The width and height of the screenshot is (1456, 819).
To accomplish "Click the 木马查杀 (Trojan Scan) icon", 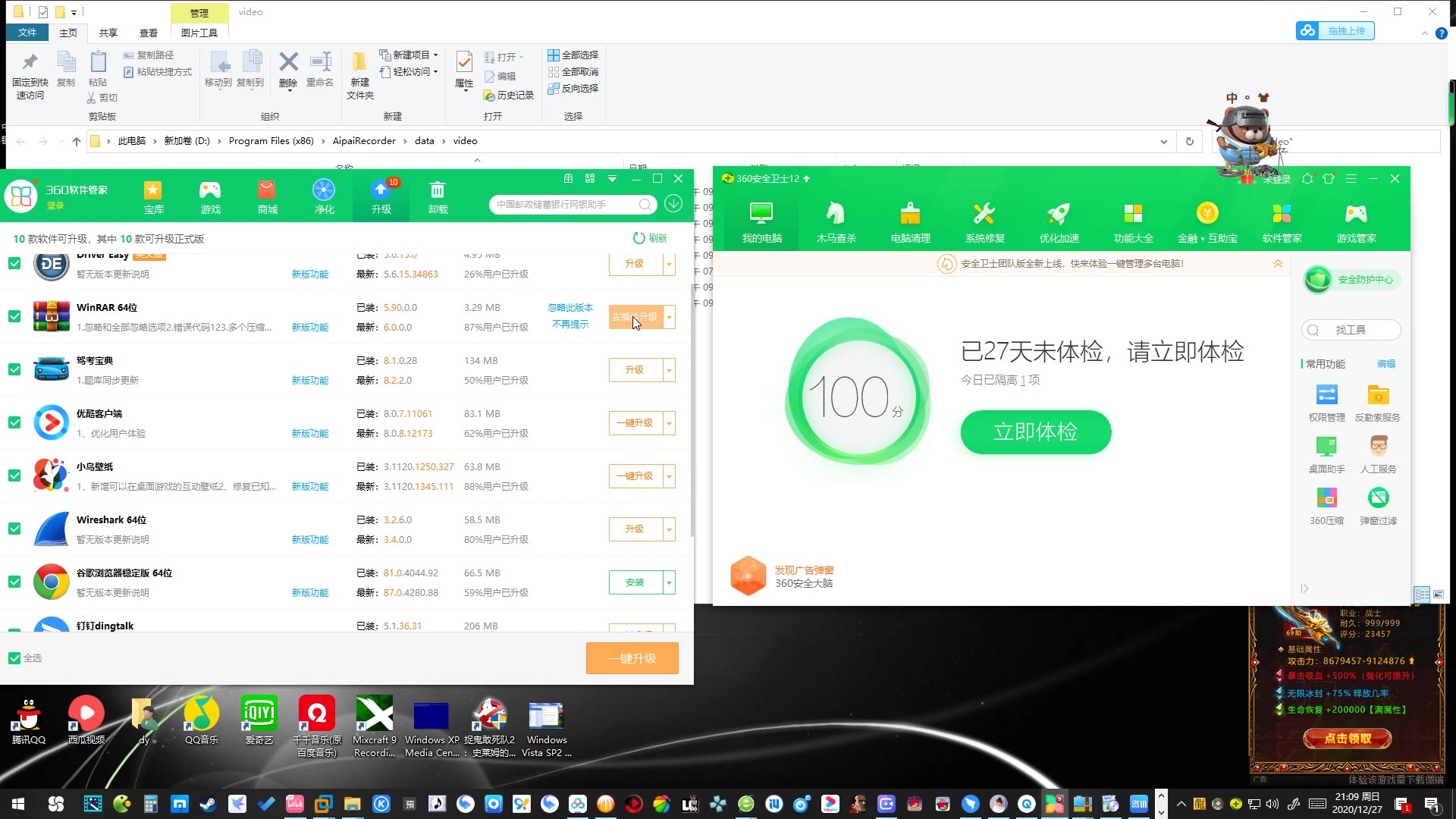I will (836, 220).
